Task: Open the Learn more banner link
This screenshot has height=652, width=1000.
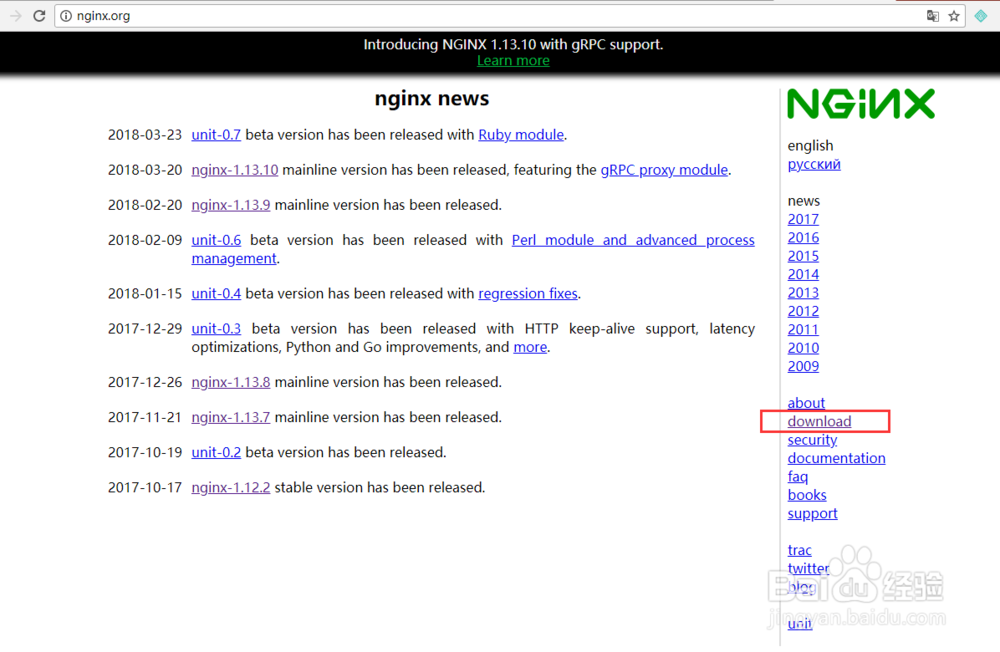Action: pyautogui.click(x=513, y=61)
